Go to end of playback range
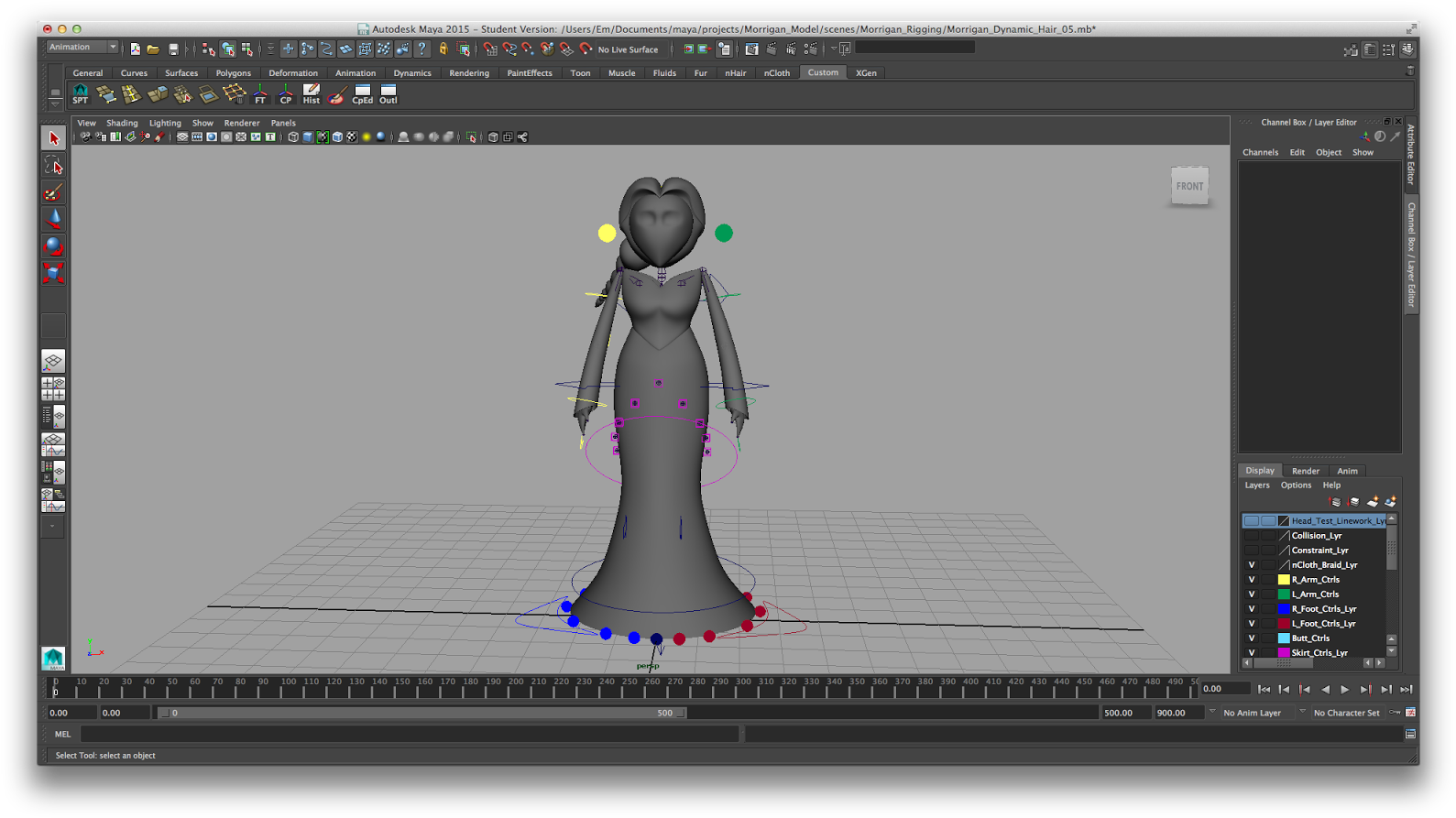 (1407, 689)
